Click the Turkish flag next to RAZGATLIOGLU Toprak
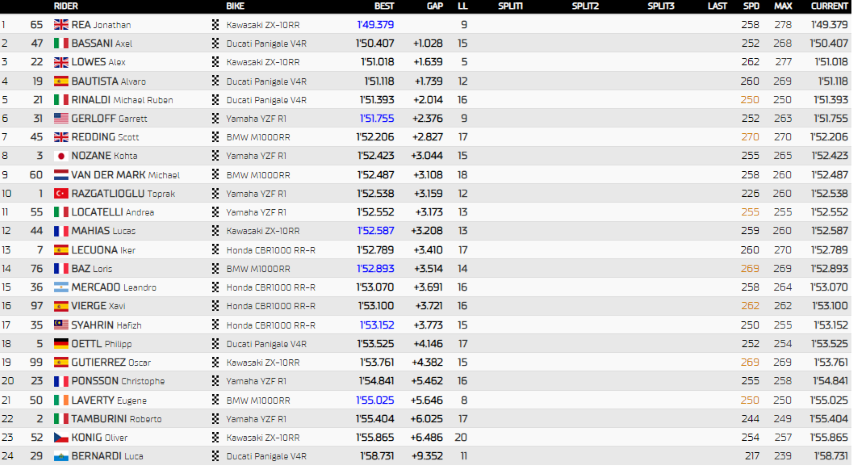 pos(61,193)
